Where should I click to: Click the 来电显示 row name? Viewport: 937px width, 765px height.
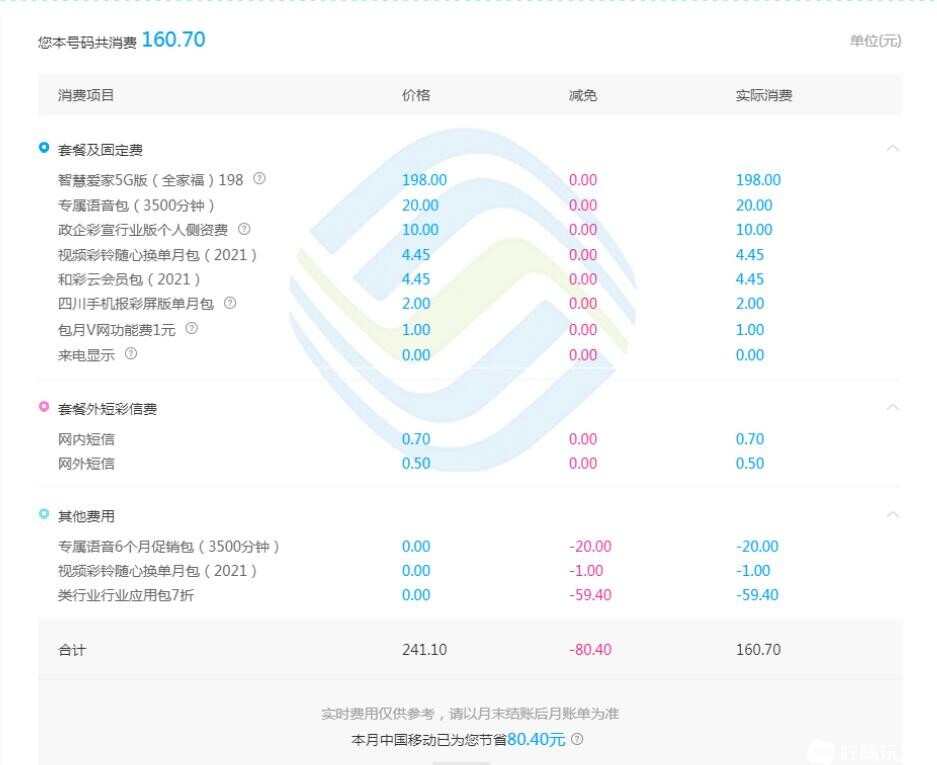pyautogui.click(x=86, y=355)
